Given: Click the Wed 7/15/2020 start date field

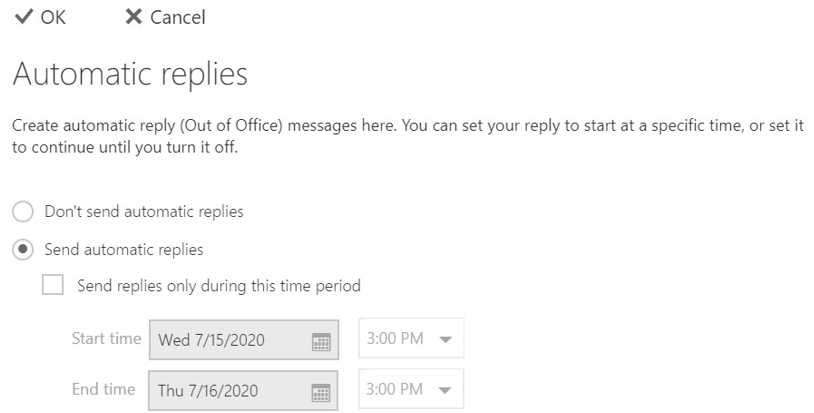Looking at the screenshot, I should [x=244, y=340].
